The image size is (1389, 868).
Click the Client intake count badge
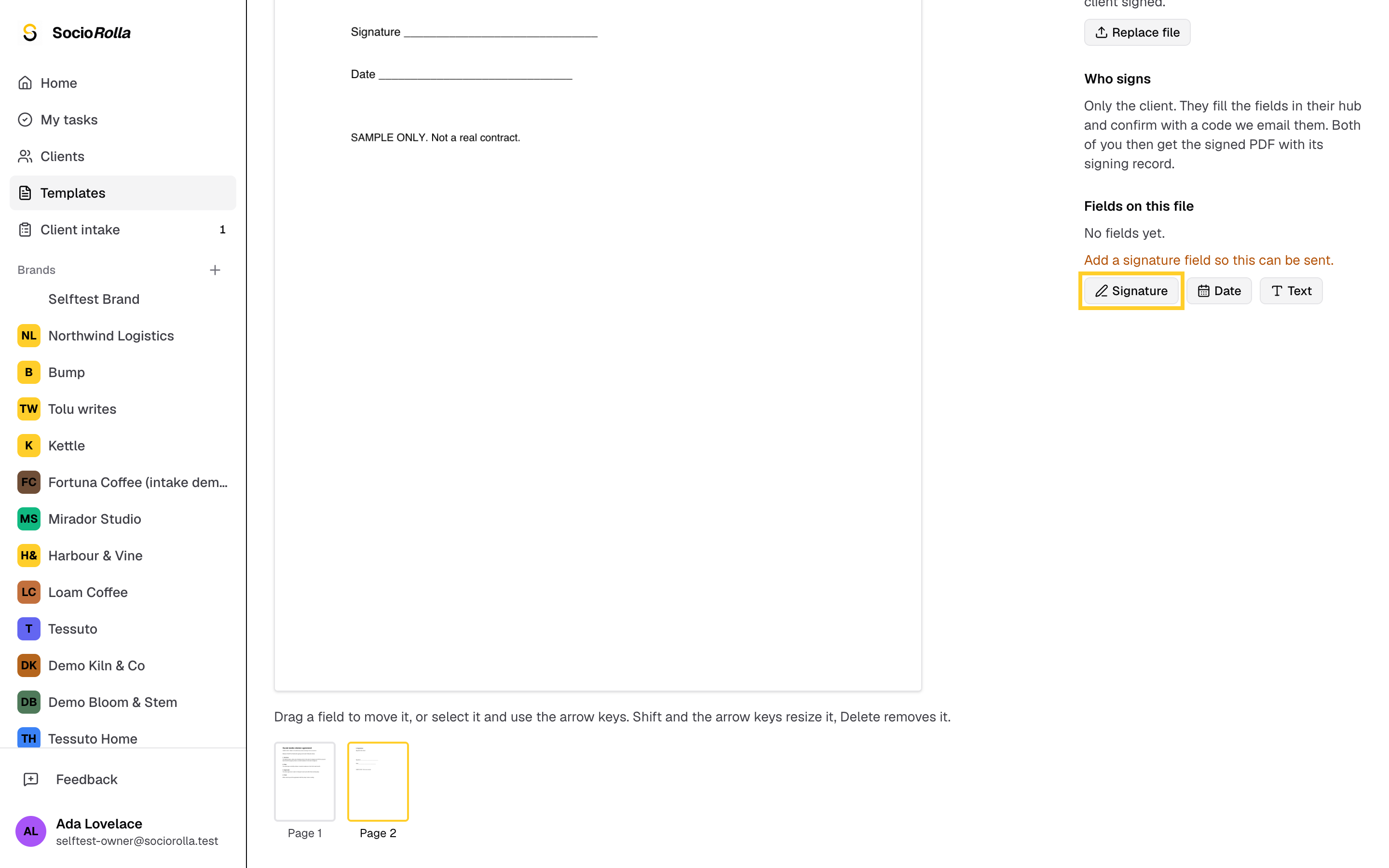tap(223, 230)
